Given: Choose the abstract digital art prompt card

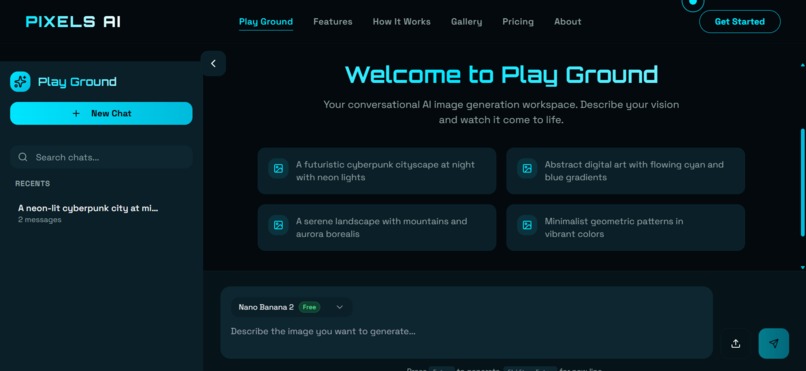Looking at the screenshot, I should coord(626,171).
